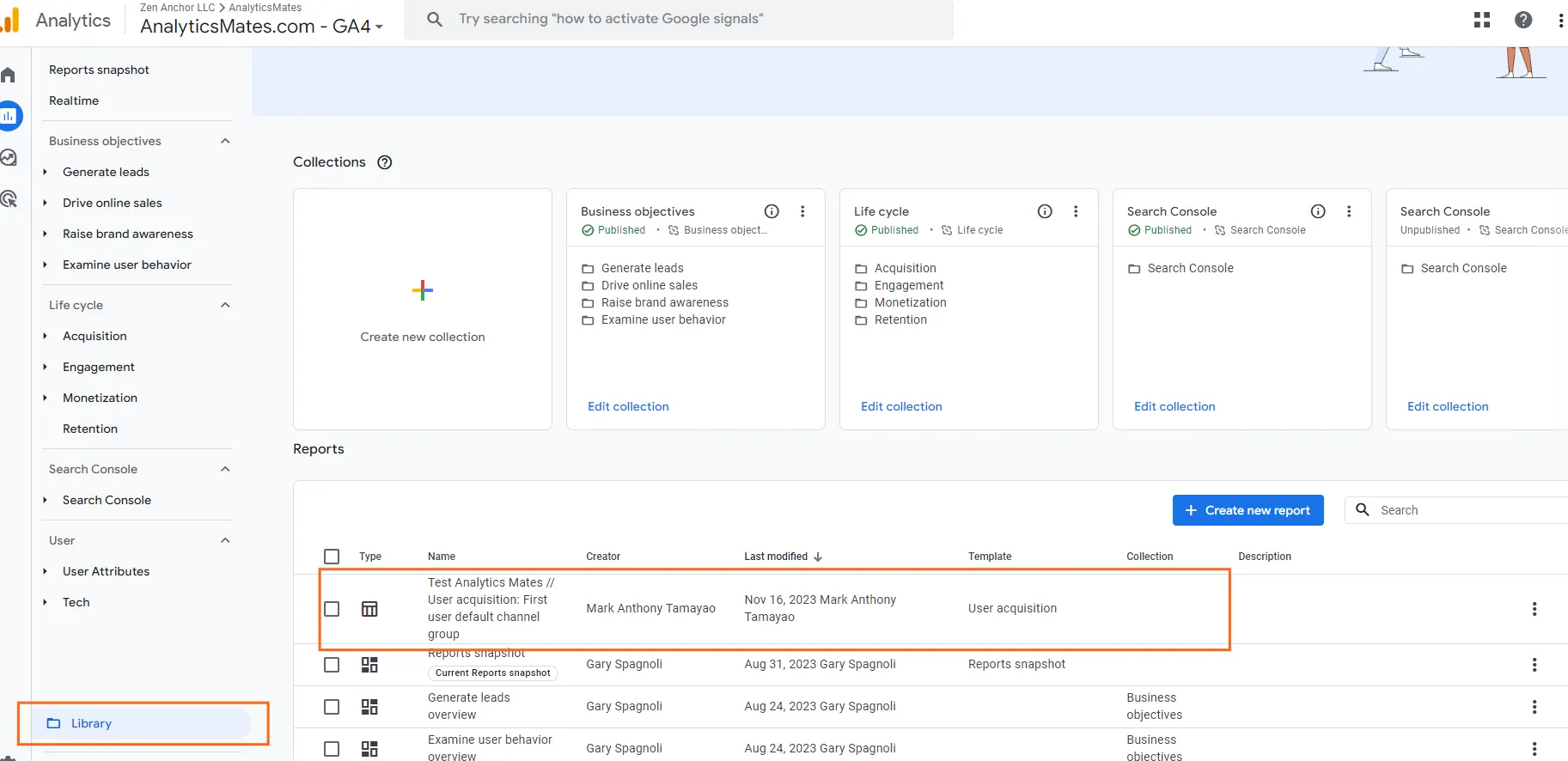Viewport: 1568px width, 761px height.
Task: Expand Raise brand awareness in sidebar
Action: [45, 234]
